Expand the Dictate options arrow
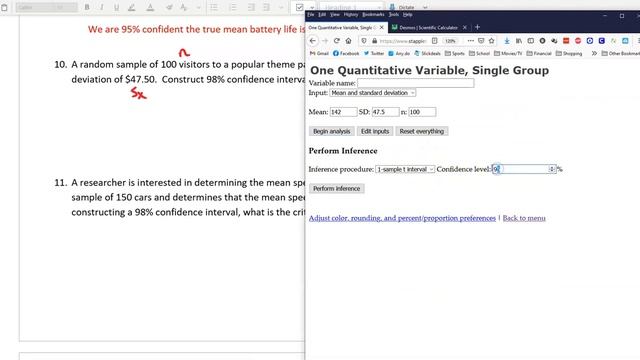640x360 pixels. [425, 7]
